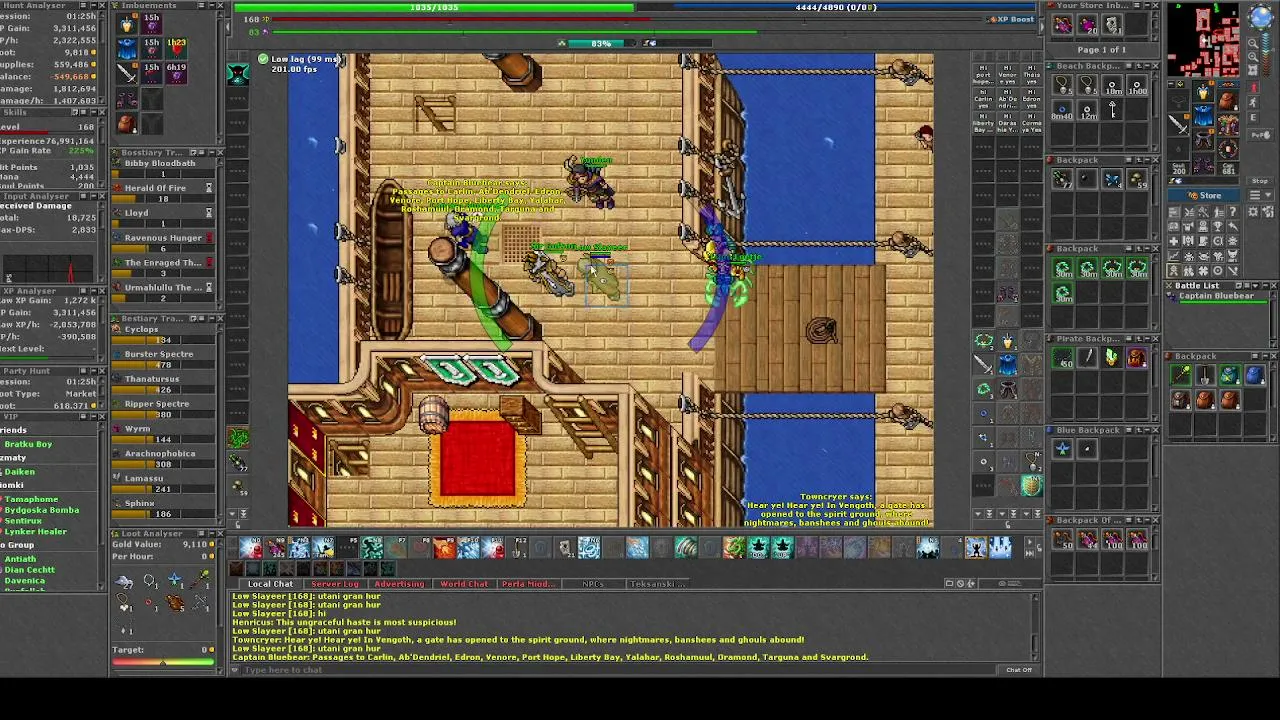Viewport: 1280px width, 720px height.
Task: Select the sword in the equipment weapon slot
Action: (1180, 124)
